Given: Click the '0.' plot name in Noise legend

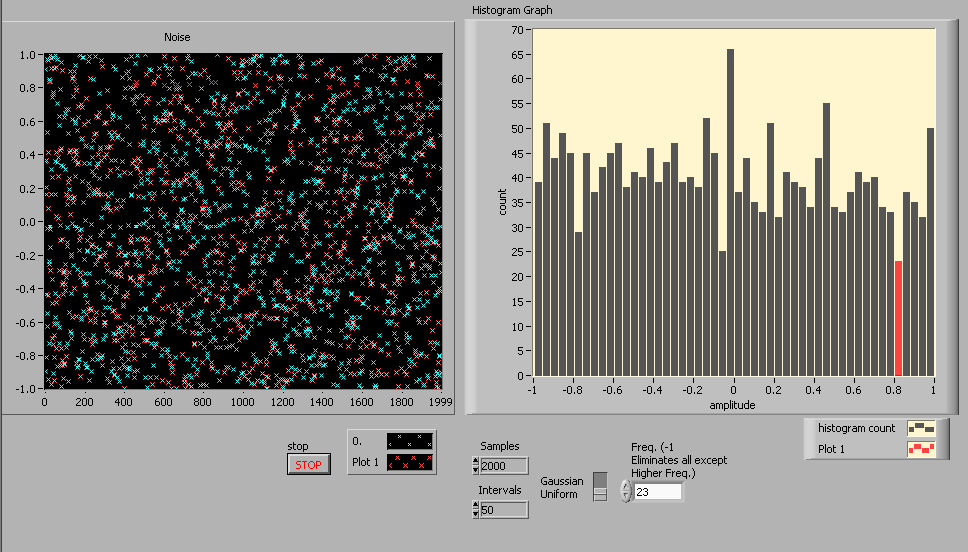Looking at the screenshot, I should pos(357,441).
